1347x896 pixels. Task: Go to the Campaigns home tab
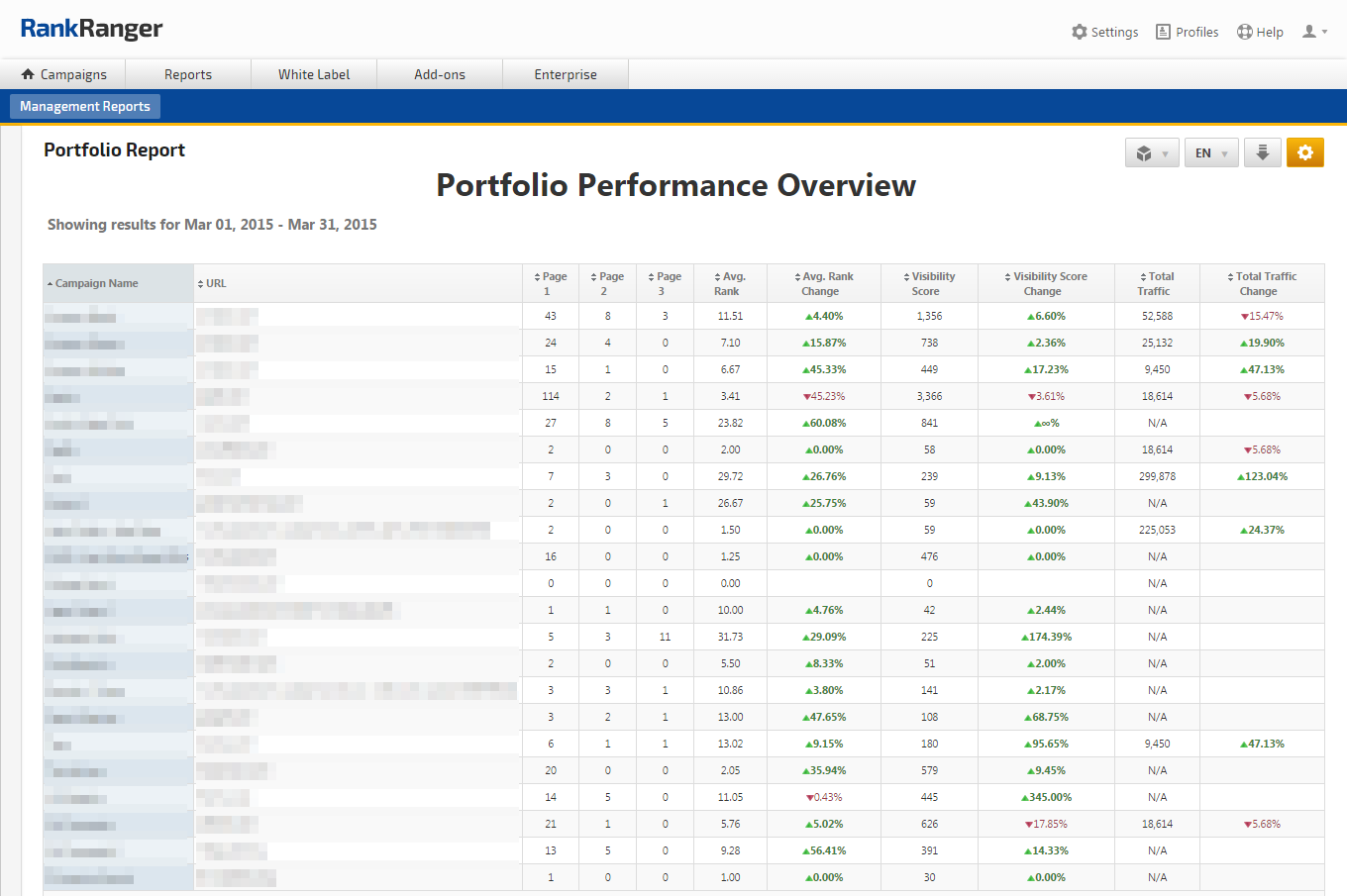(x=64, y=74)
